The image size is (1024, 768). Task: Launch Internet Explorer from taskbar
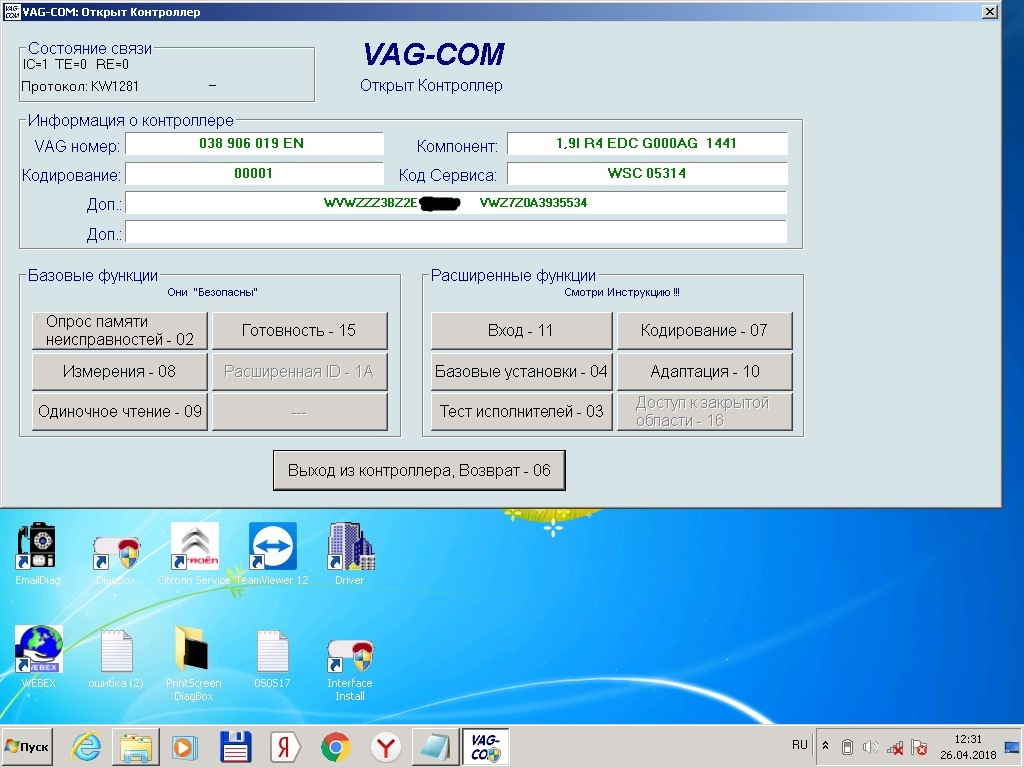(x=87, y=747)
